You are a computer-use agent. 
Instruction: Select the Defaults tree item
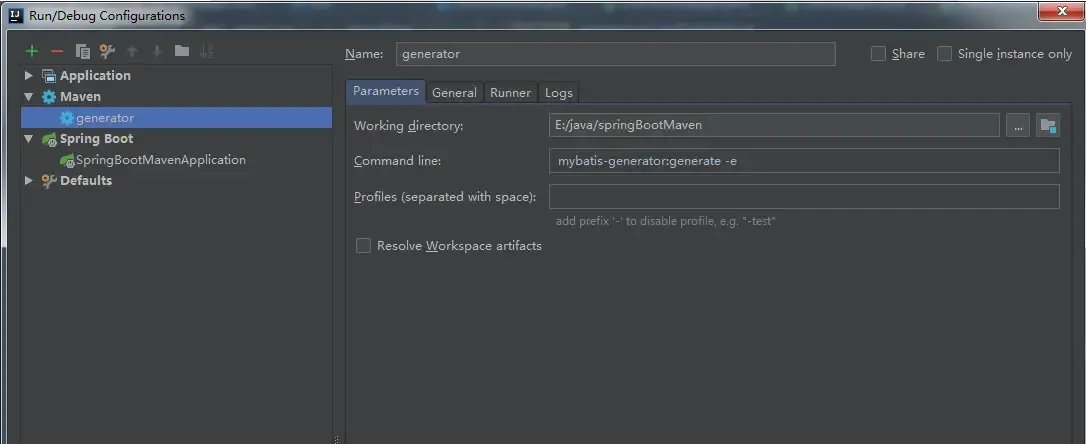(86, 181)
